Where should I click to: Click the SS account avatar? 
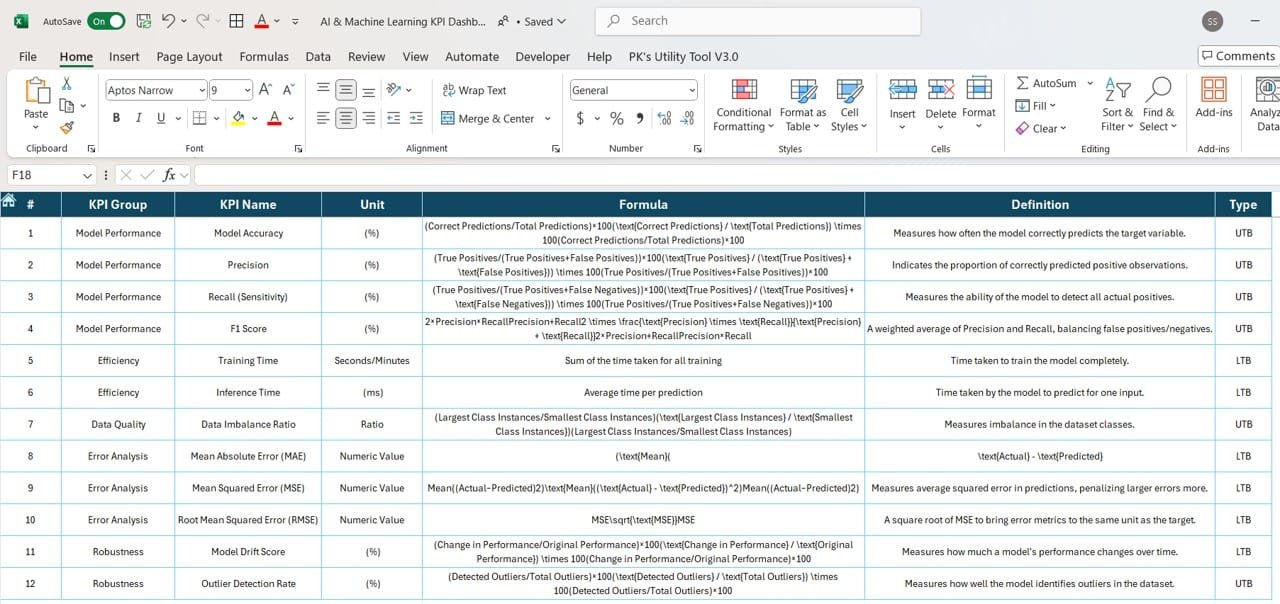1212,21
